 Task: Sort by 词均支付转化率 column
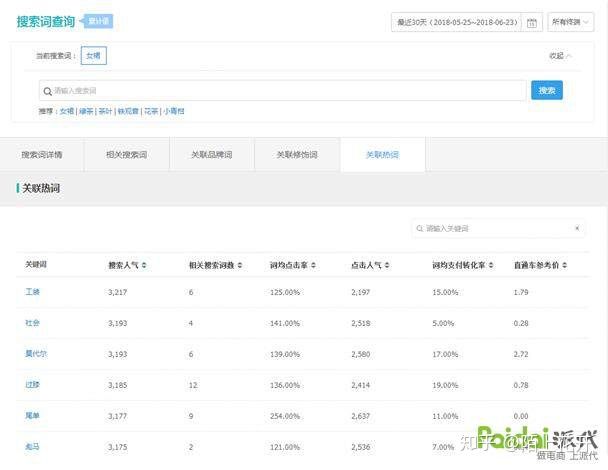coord(493,265)
